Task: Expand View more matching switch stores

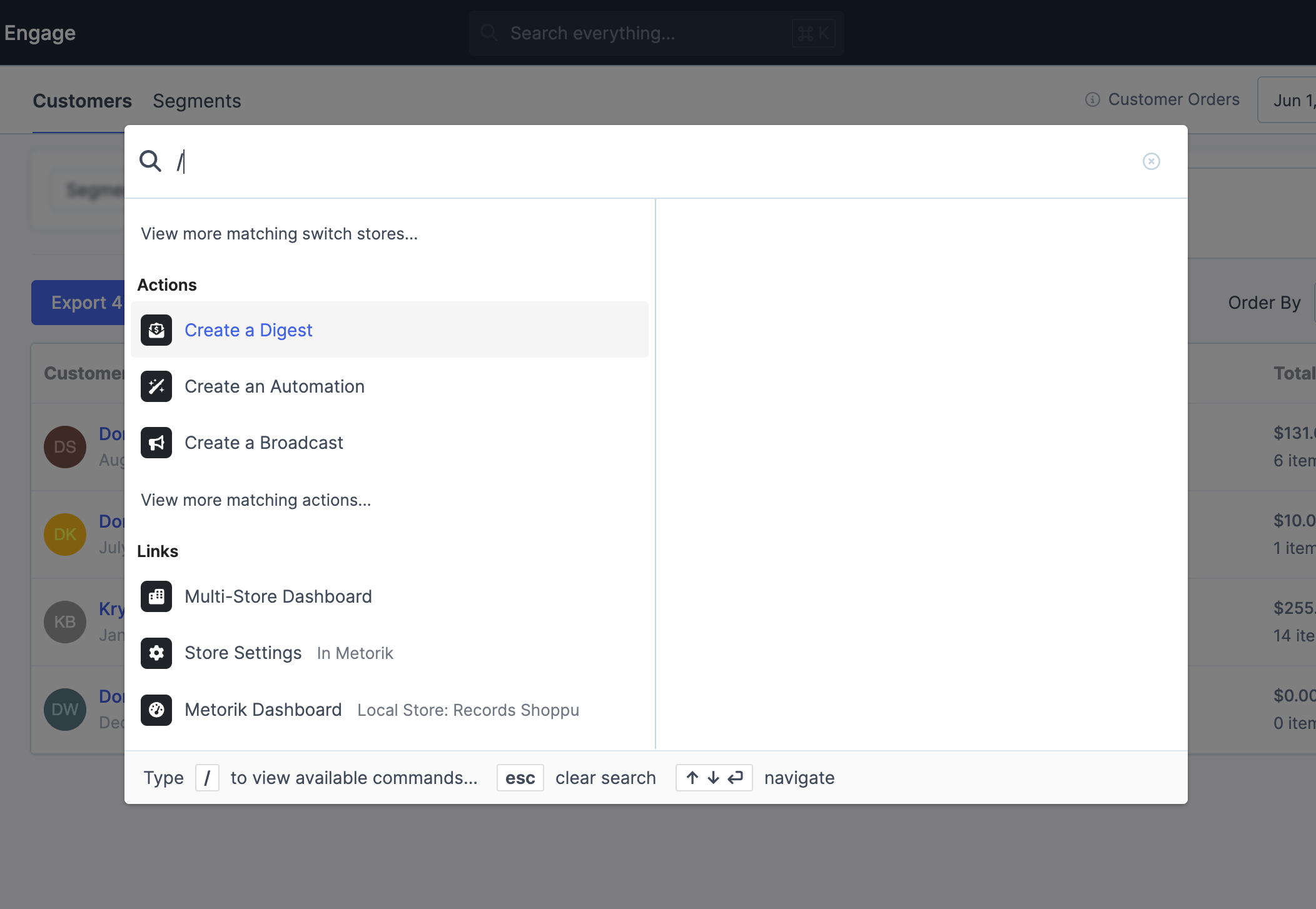Action: 279,234
